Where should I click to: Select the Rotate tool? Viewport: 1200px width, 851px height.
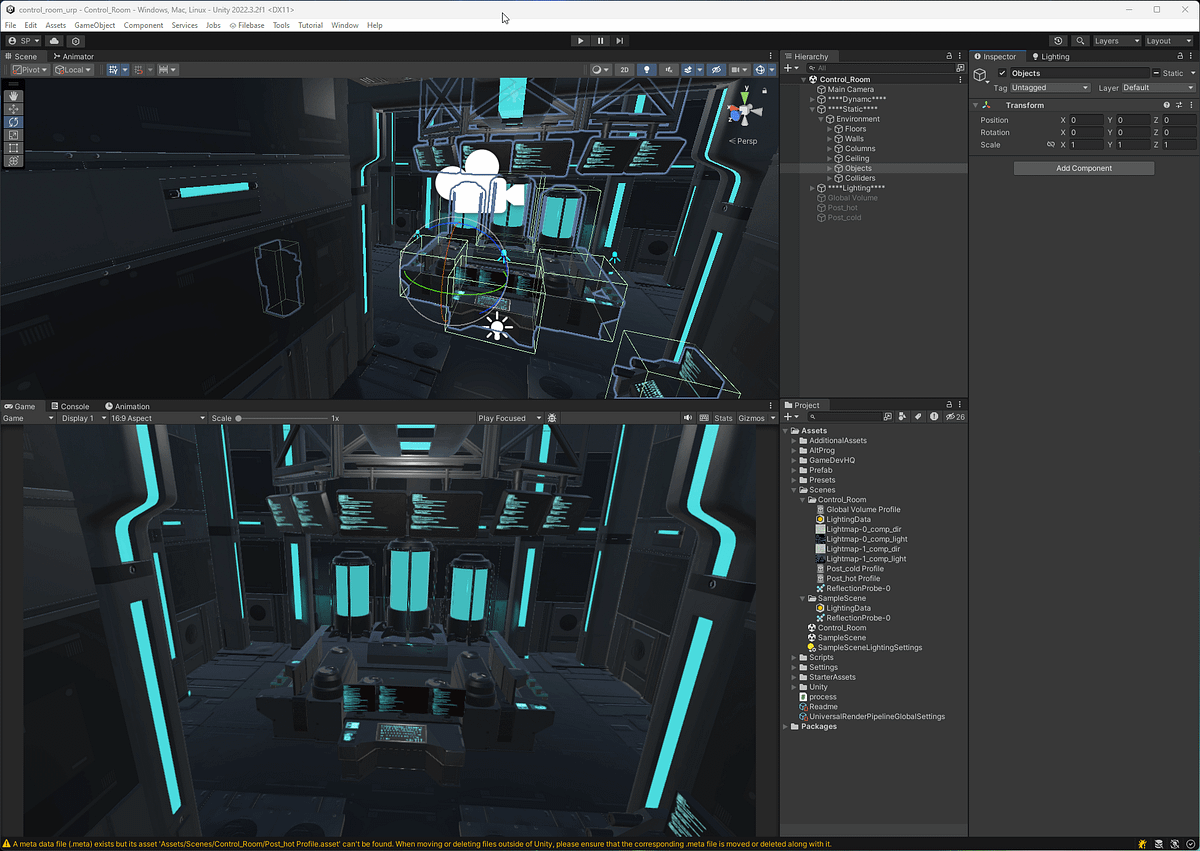(x=13, y=122)
